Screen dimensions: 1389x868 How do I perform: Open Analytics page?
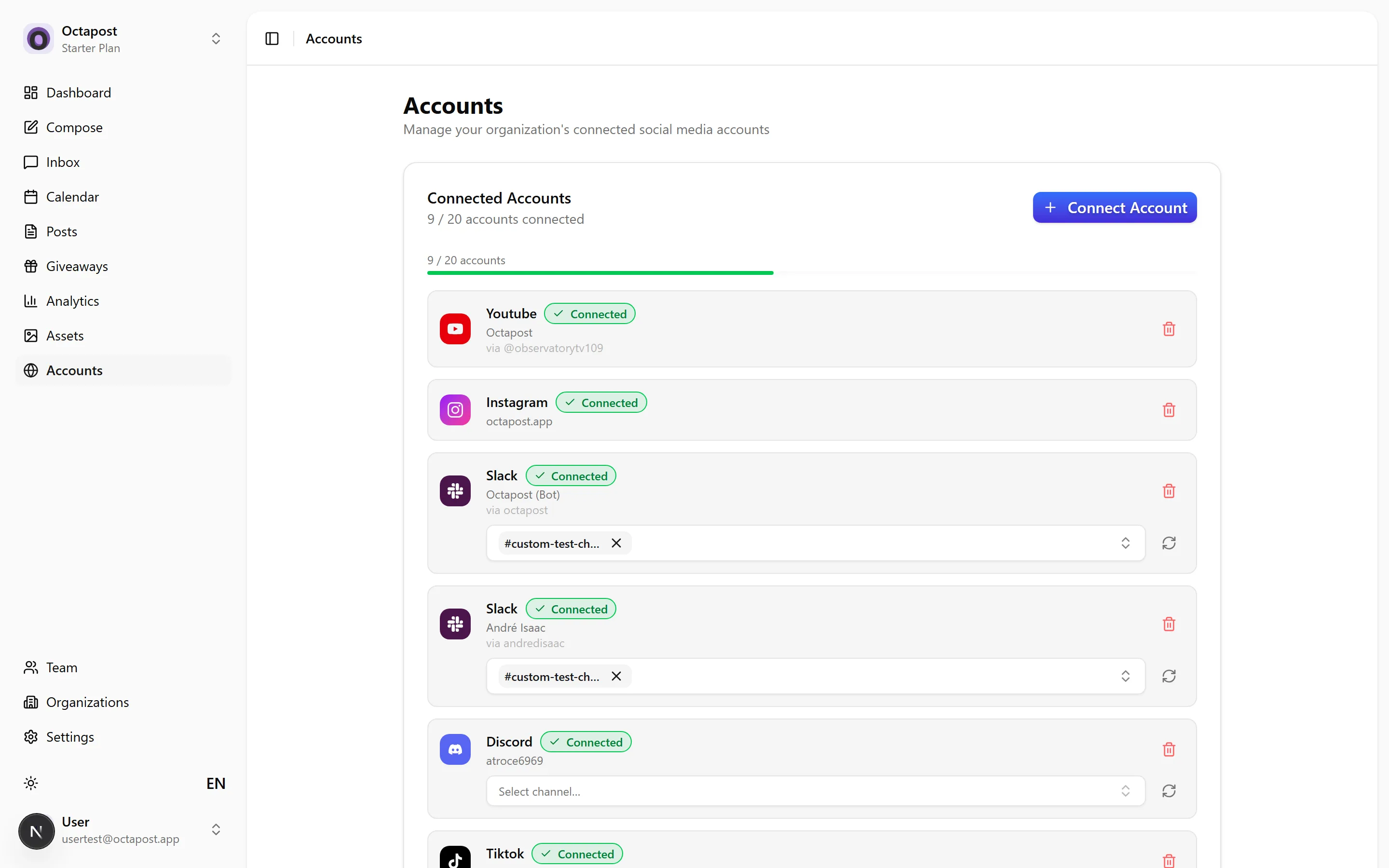point(123,301)
